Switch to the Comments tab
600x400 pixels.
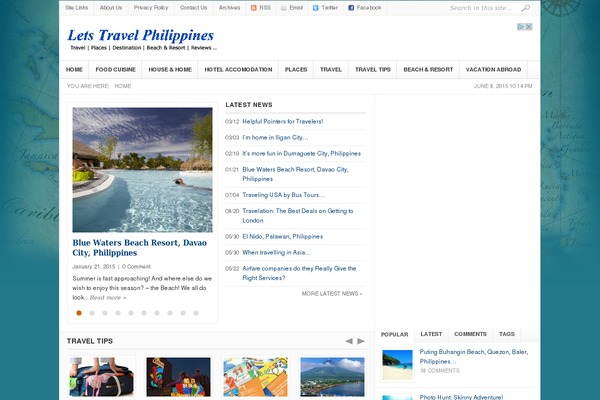[470, 334]
